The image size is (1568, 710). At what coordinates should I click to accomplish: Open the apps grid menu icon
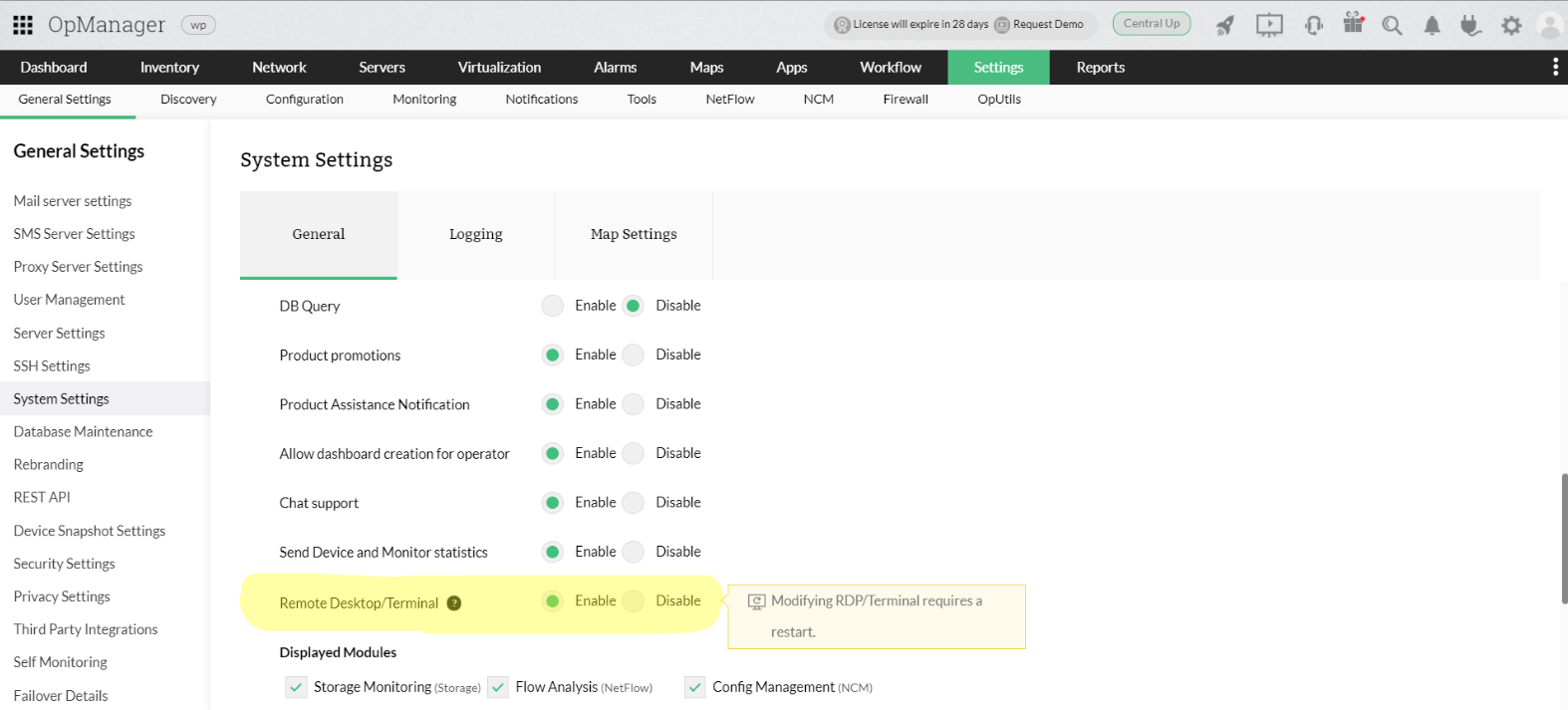click(x=23, y=25)
